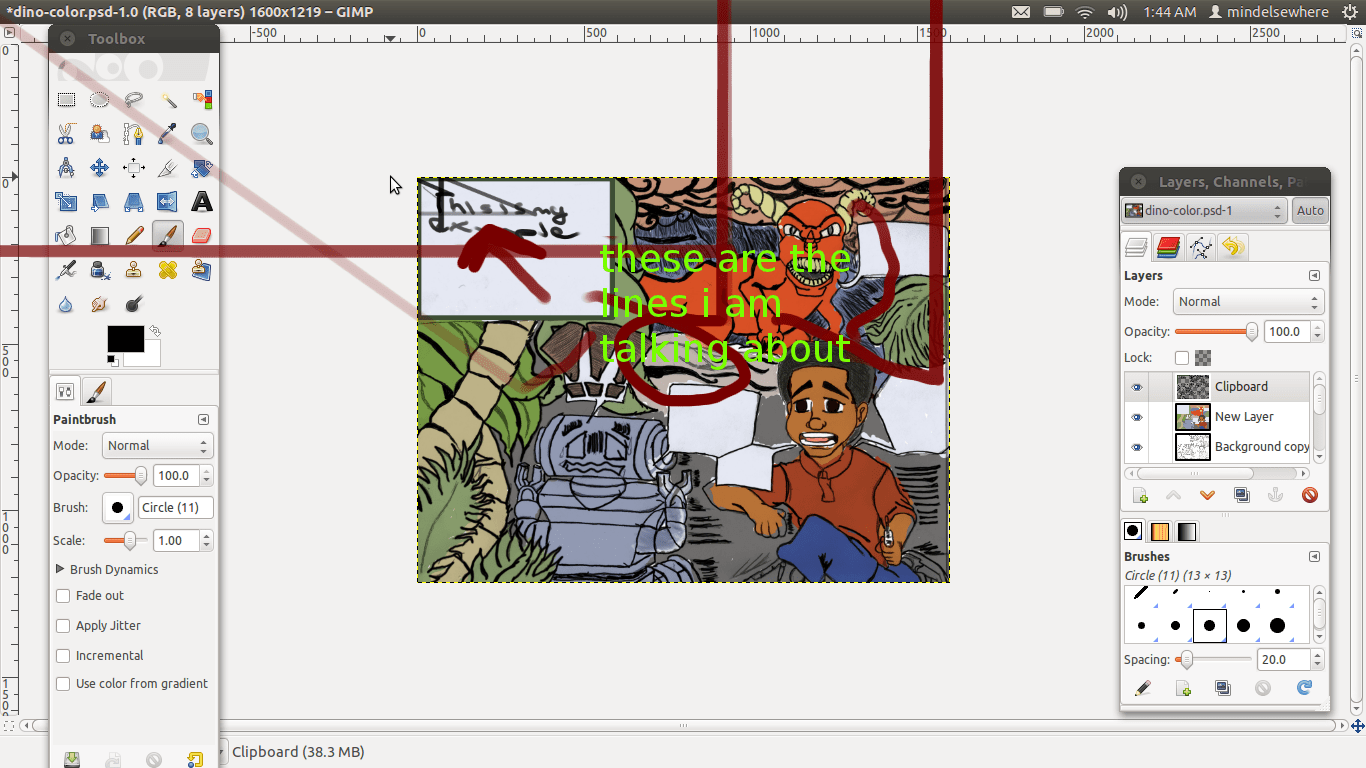
Task: Toggle the Incremental checkbox
Action: click(x=63, y=656)
